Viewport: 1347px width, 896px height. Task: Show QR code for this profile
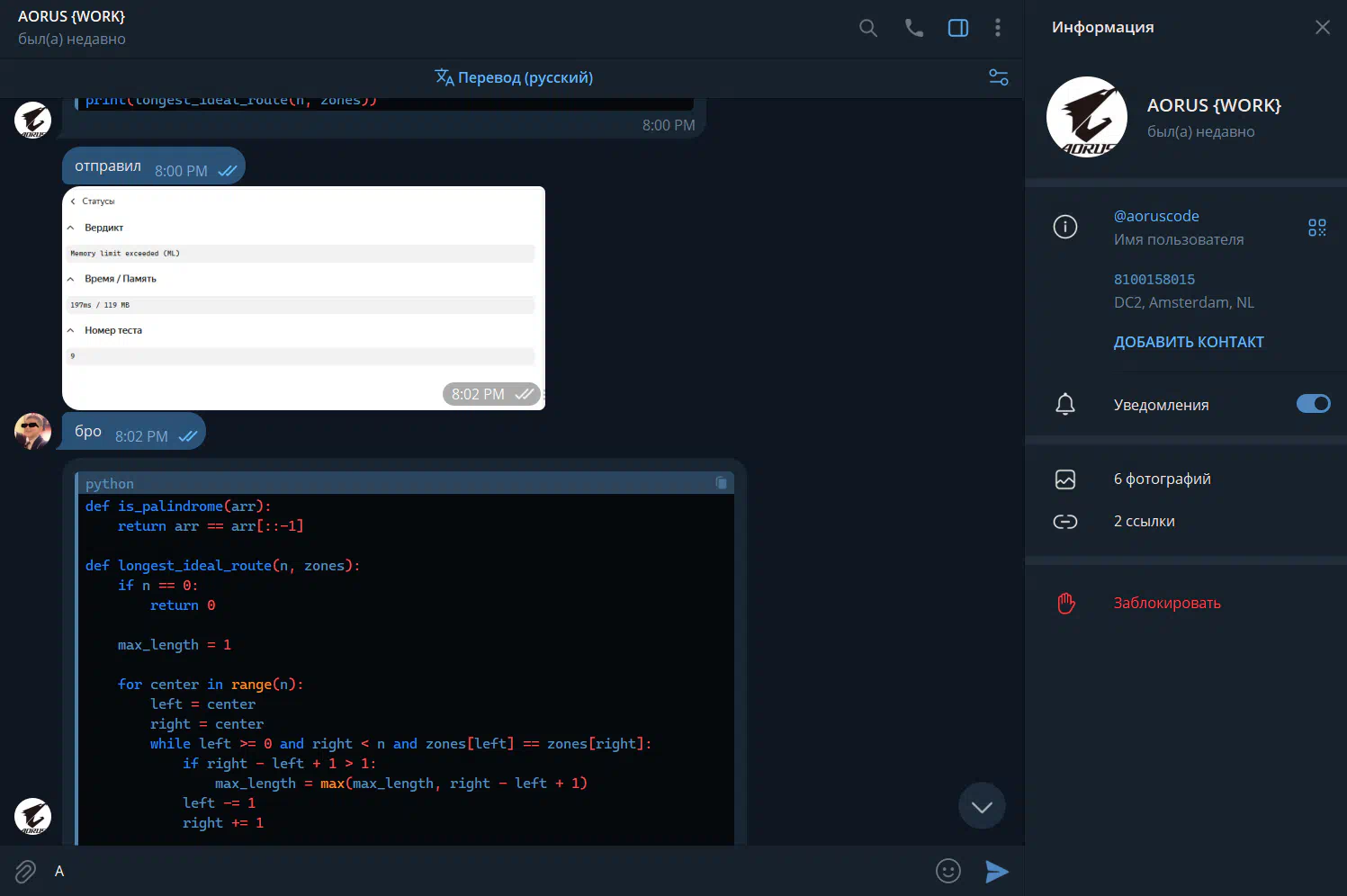tap(1317, 228)
